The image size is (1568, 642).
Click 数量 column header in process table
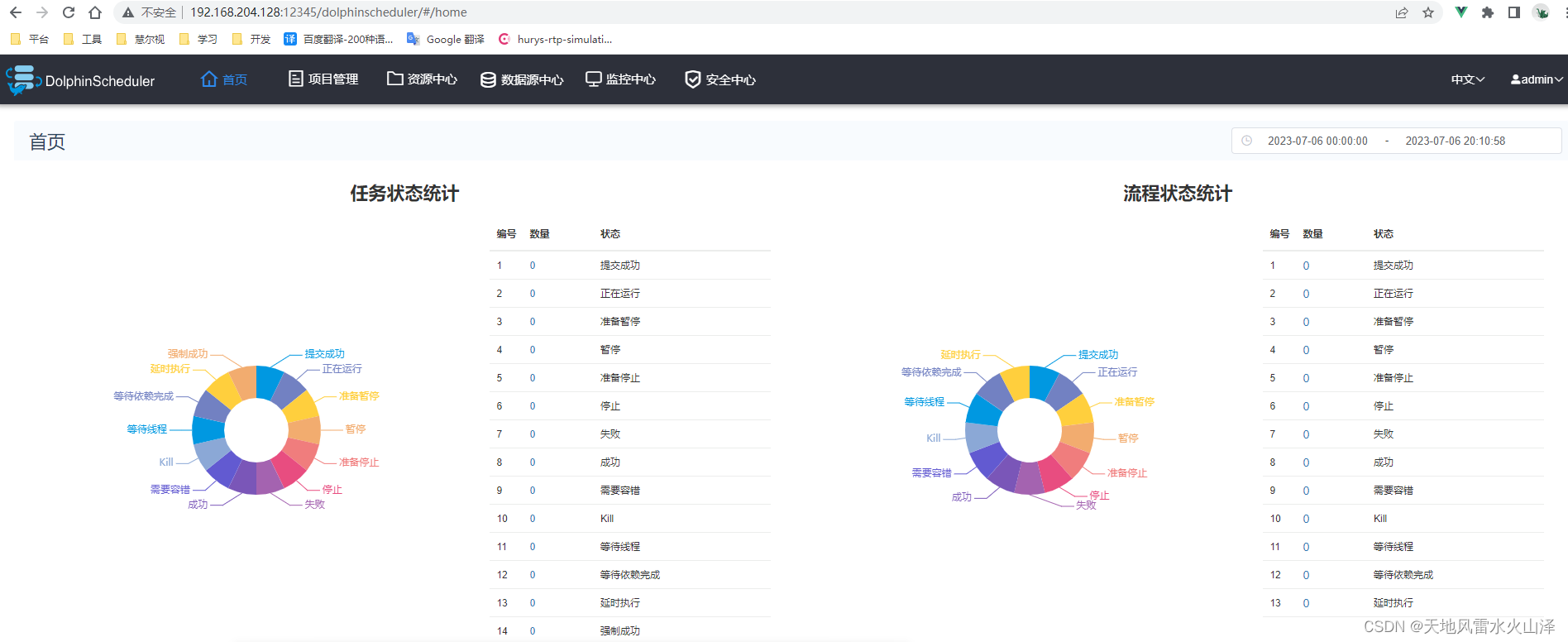1312,234
